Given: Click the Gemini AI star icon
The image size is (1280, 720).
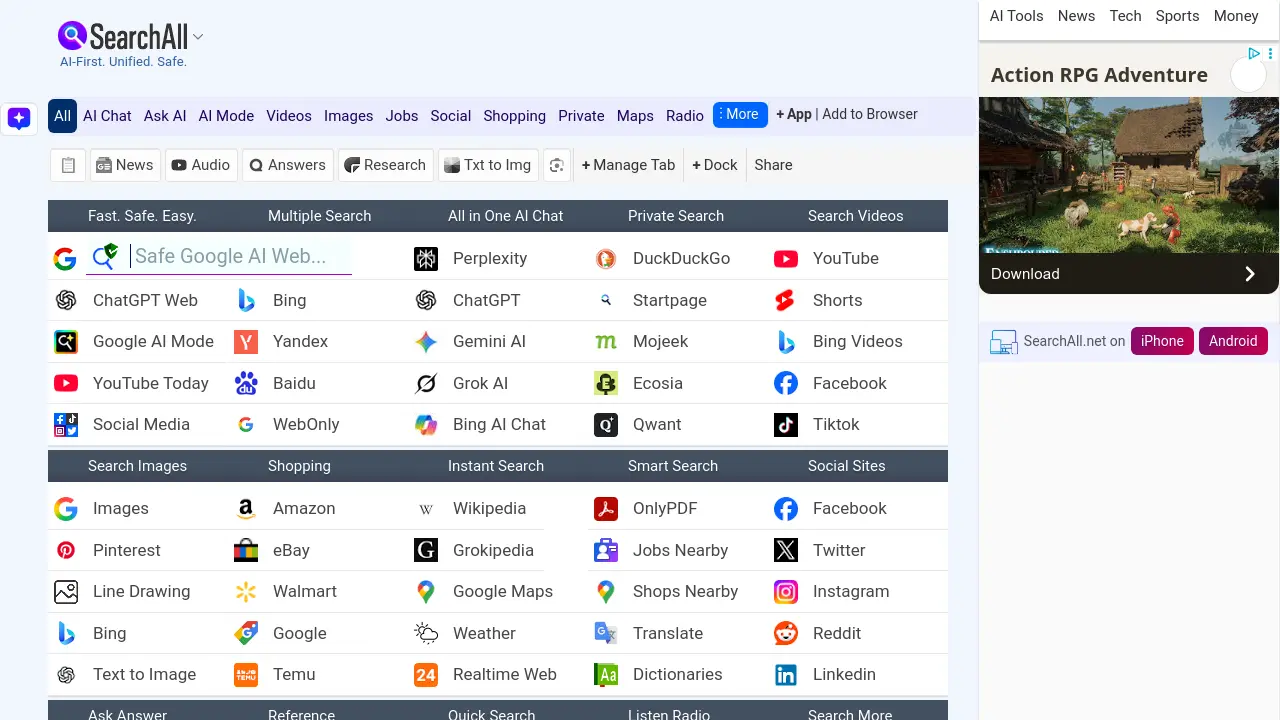Looking at the screenshot, I should tap(426, 342).
